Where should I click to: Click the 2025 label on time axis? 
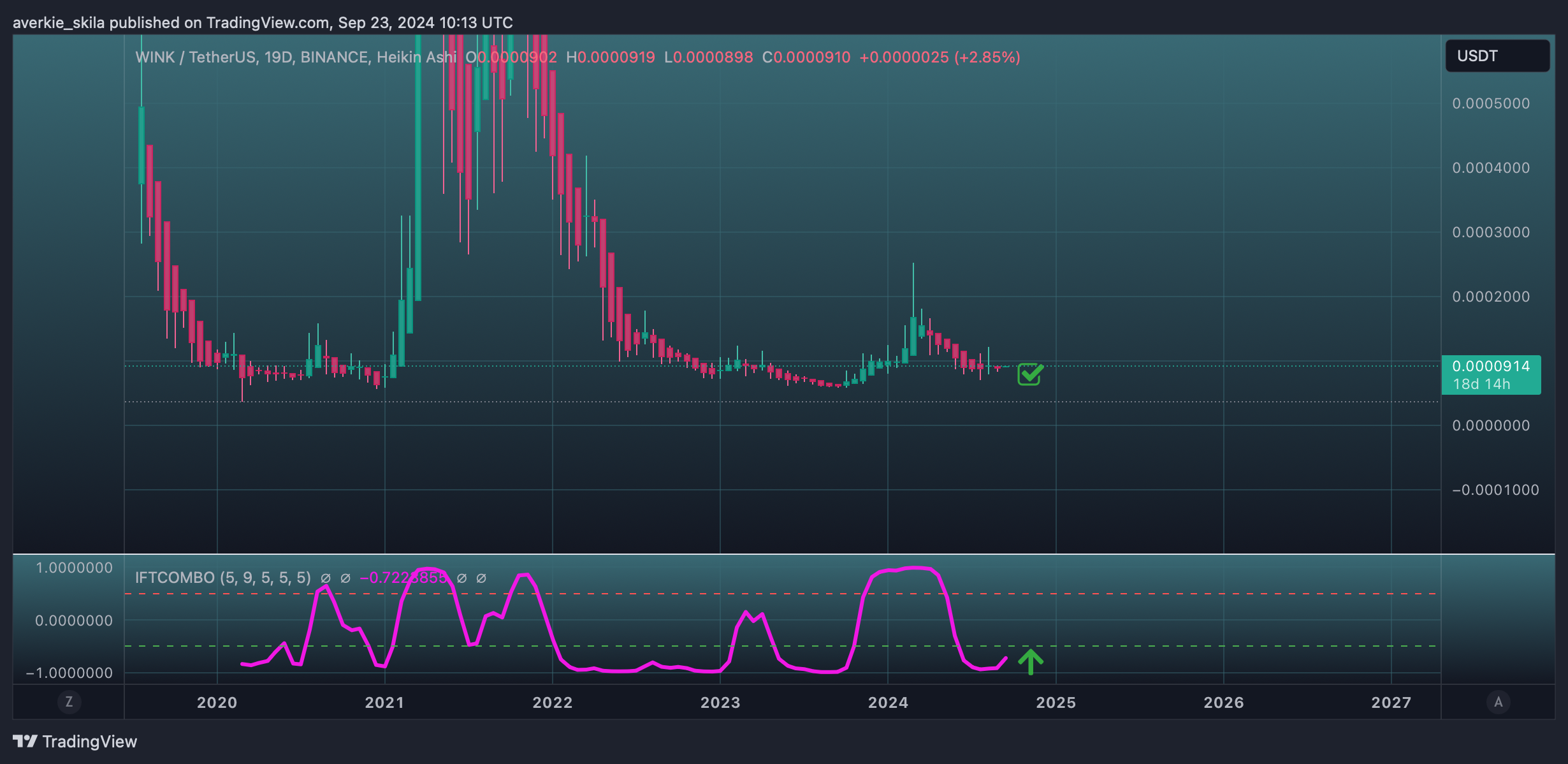tap(1056, 703)
